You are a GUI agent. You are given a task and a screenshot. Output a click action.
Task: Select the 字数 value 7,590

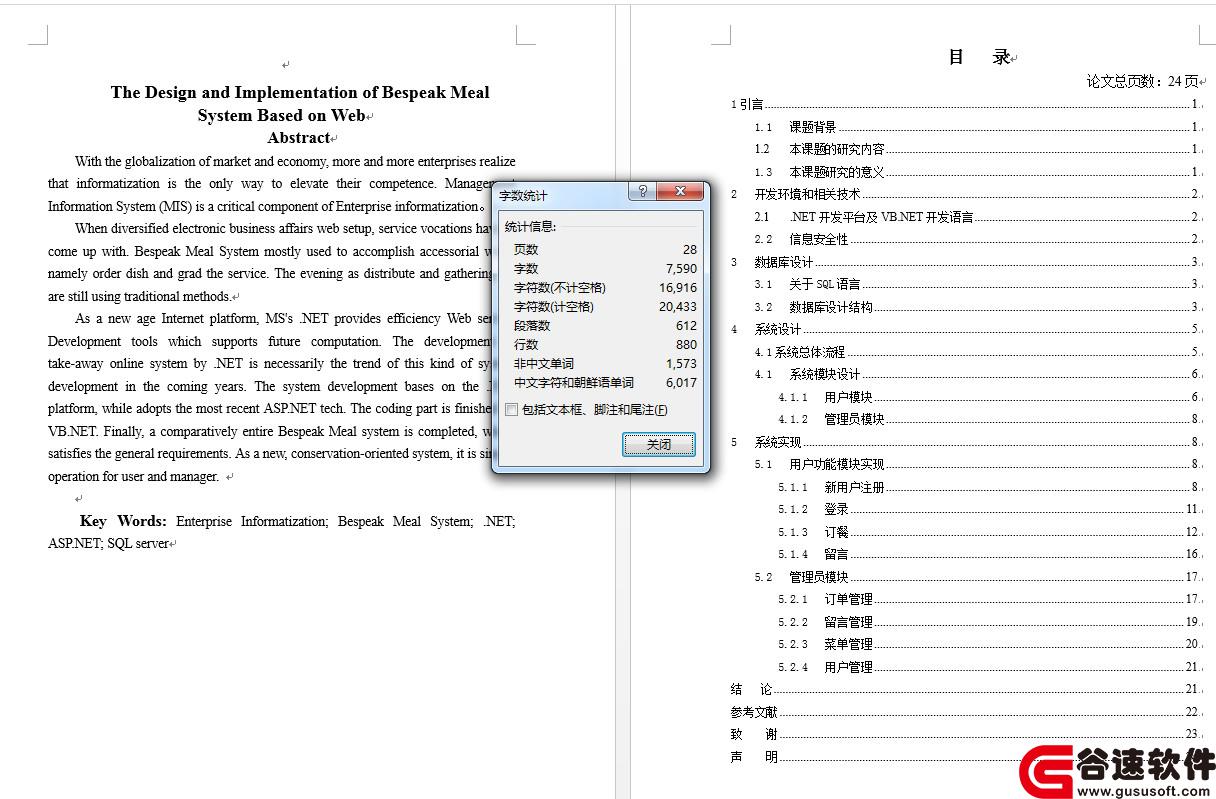(681, 268)
